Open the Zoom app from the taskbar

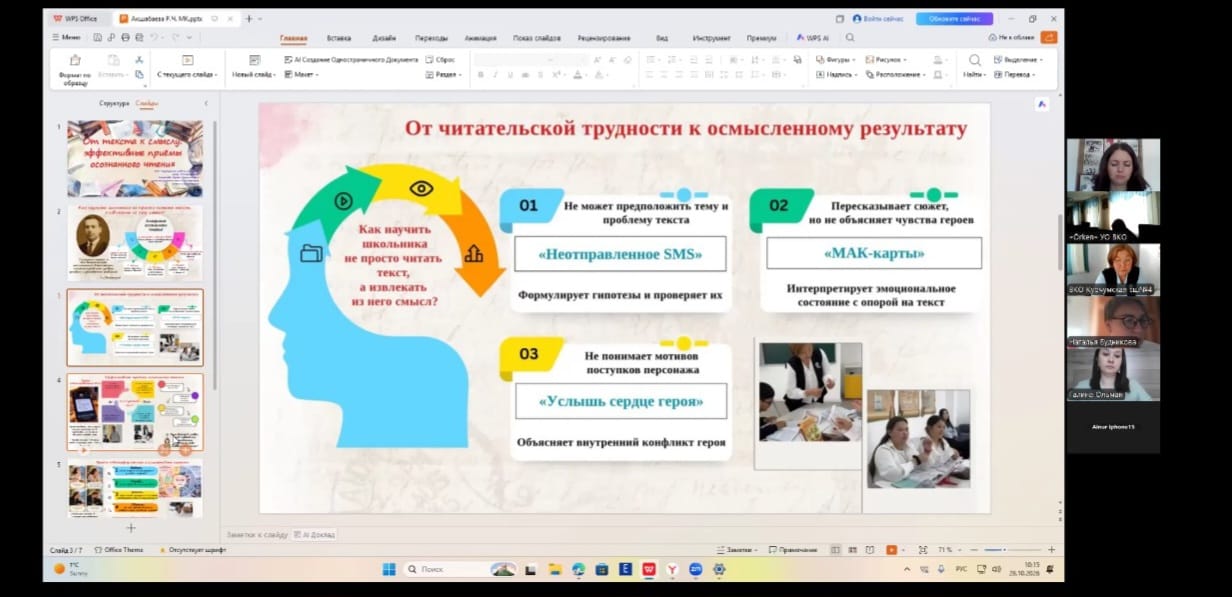point(695,569)
